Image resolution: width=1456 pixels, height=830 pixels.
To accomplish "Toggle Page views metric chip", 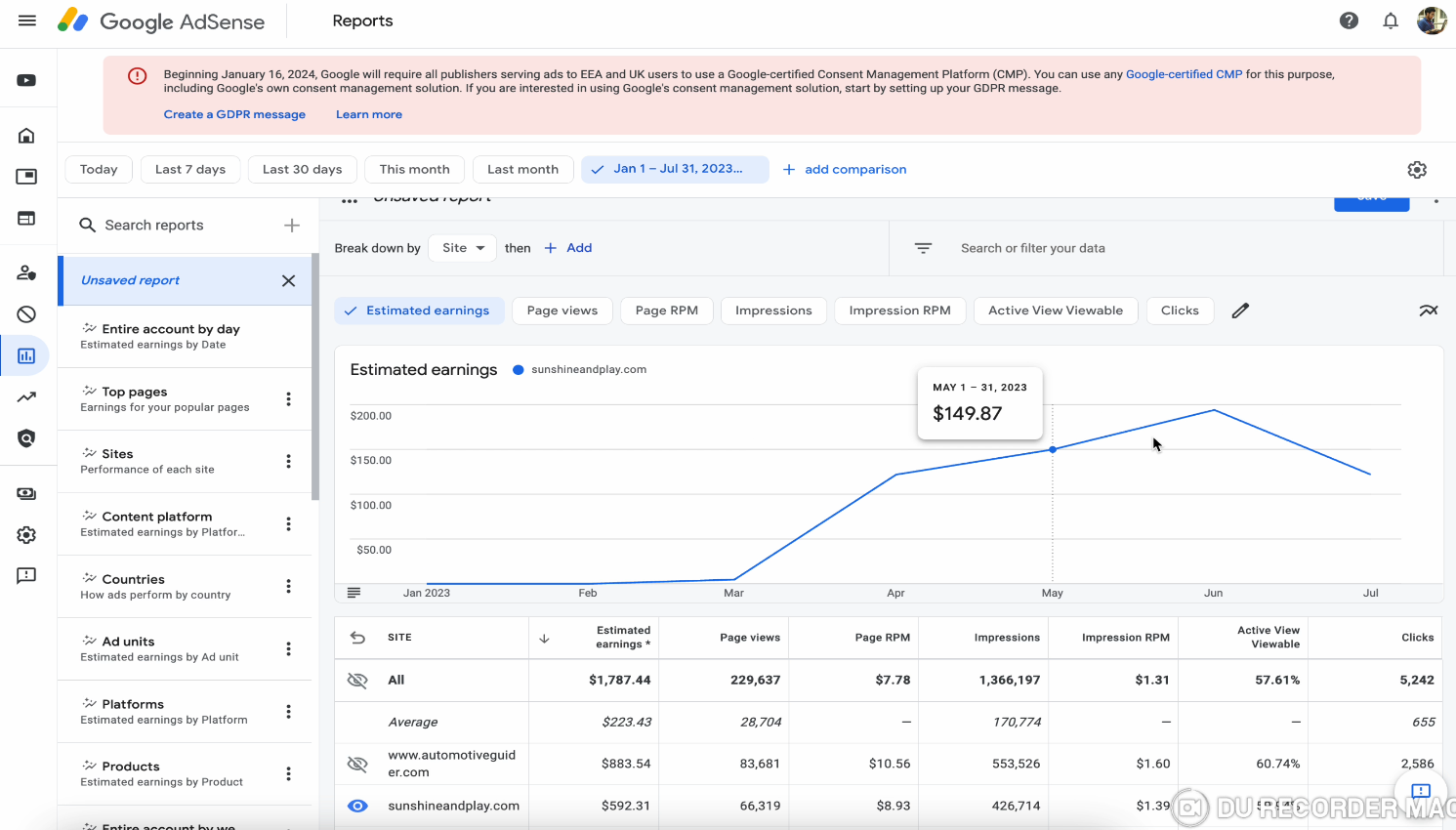I will [x=562, y=311].
